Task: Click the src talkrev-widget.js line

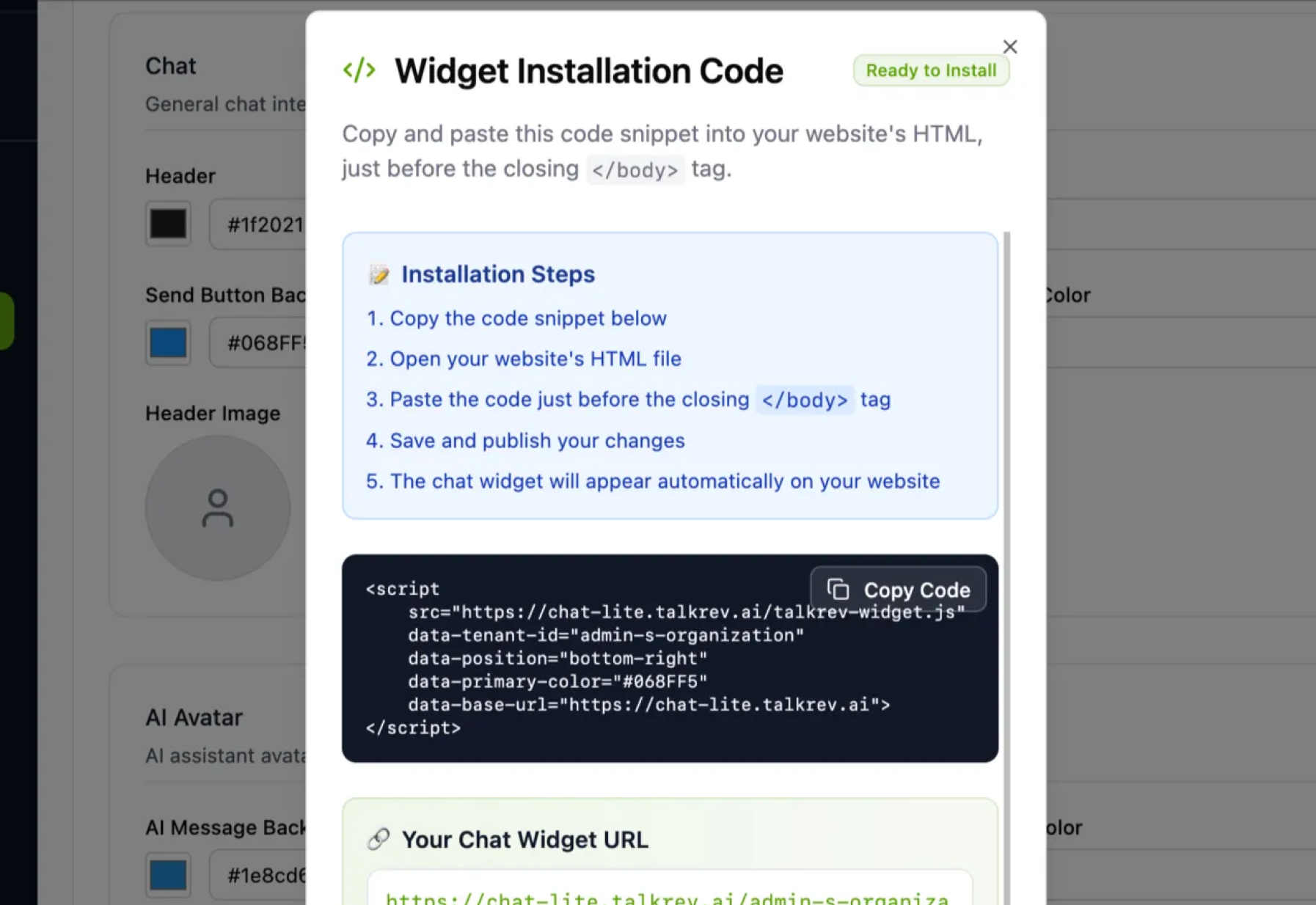Action: (x=687, y=612)
